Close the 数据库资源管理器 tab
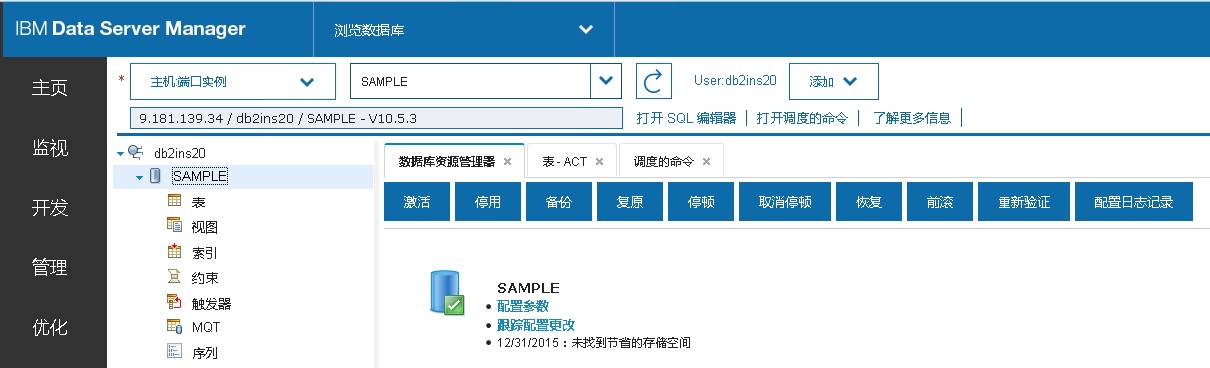The height and width of the screenshot is (368, 1210). (507, 161)
